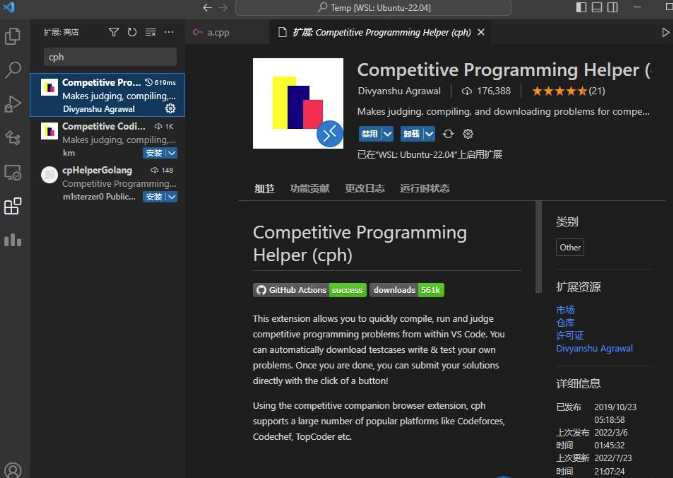
Task: Open the 更改日志 changelog tab
Action: 365,188
